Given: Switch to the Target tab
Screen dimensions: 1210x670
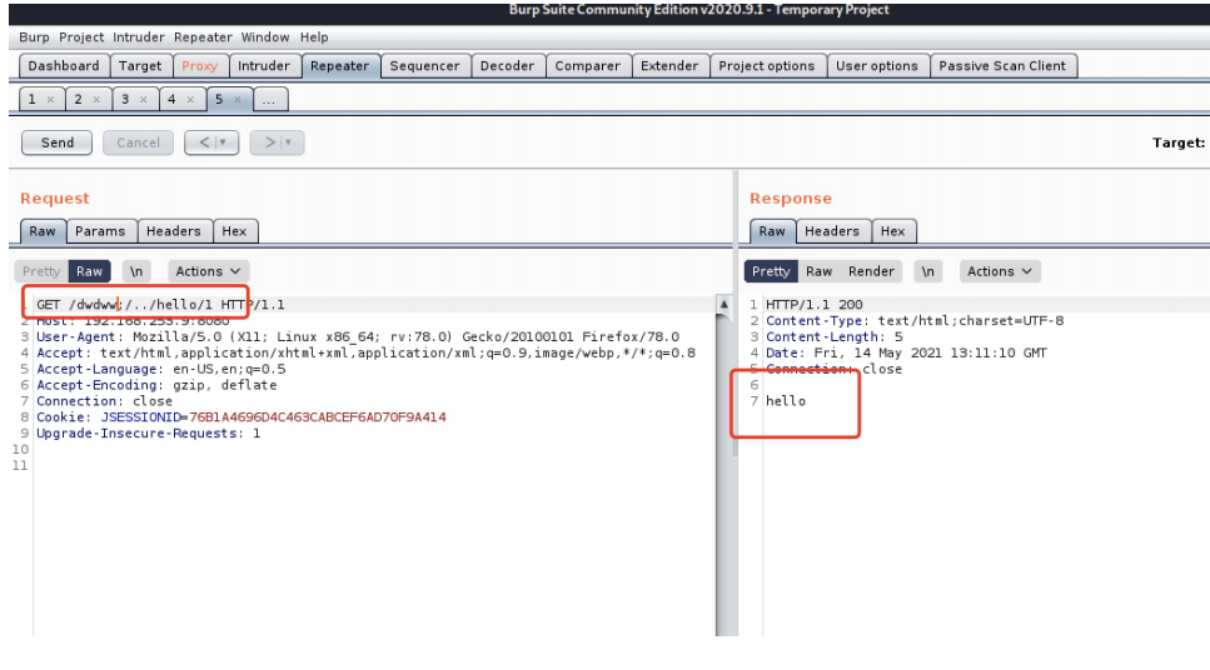Looking at the screenshot, I should click(x=140, y=66).
